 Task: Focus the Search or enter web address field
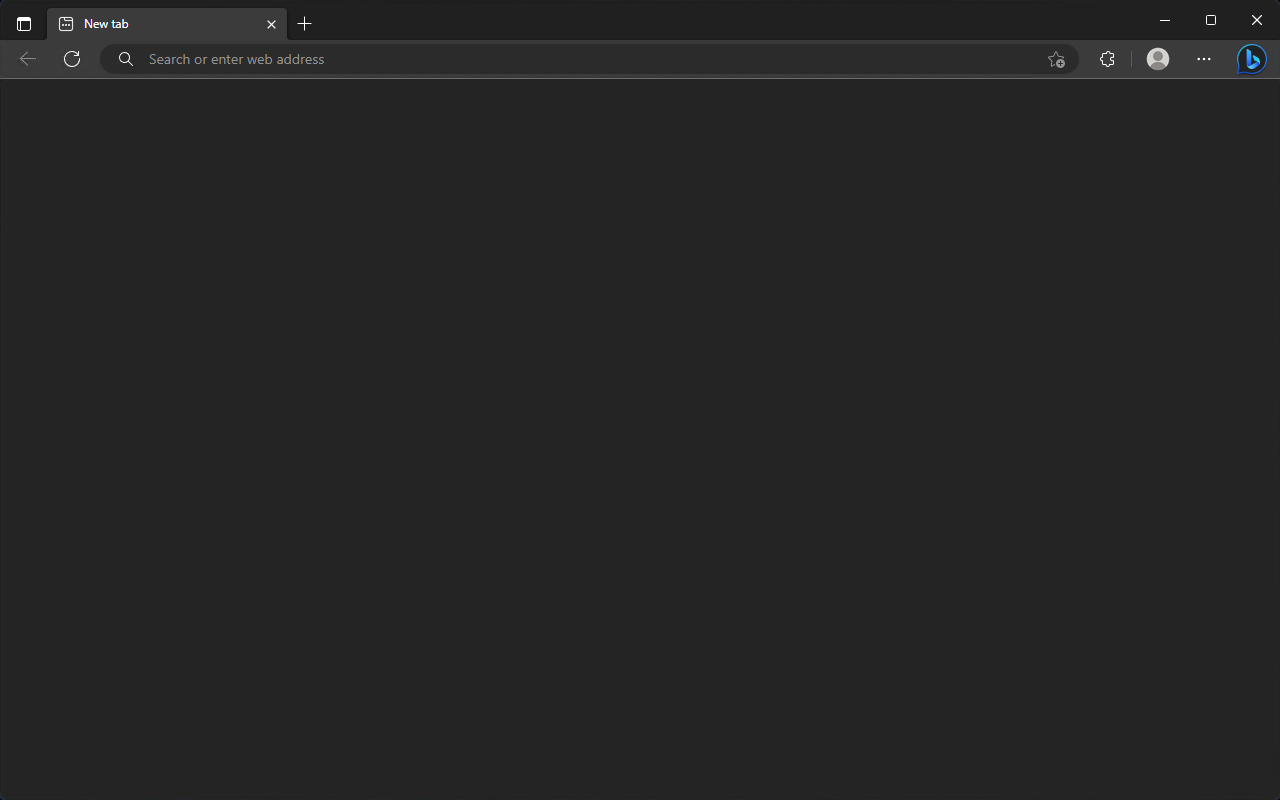point(590,59)
